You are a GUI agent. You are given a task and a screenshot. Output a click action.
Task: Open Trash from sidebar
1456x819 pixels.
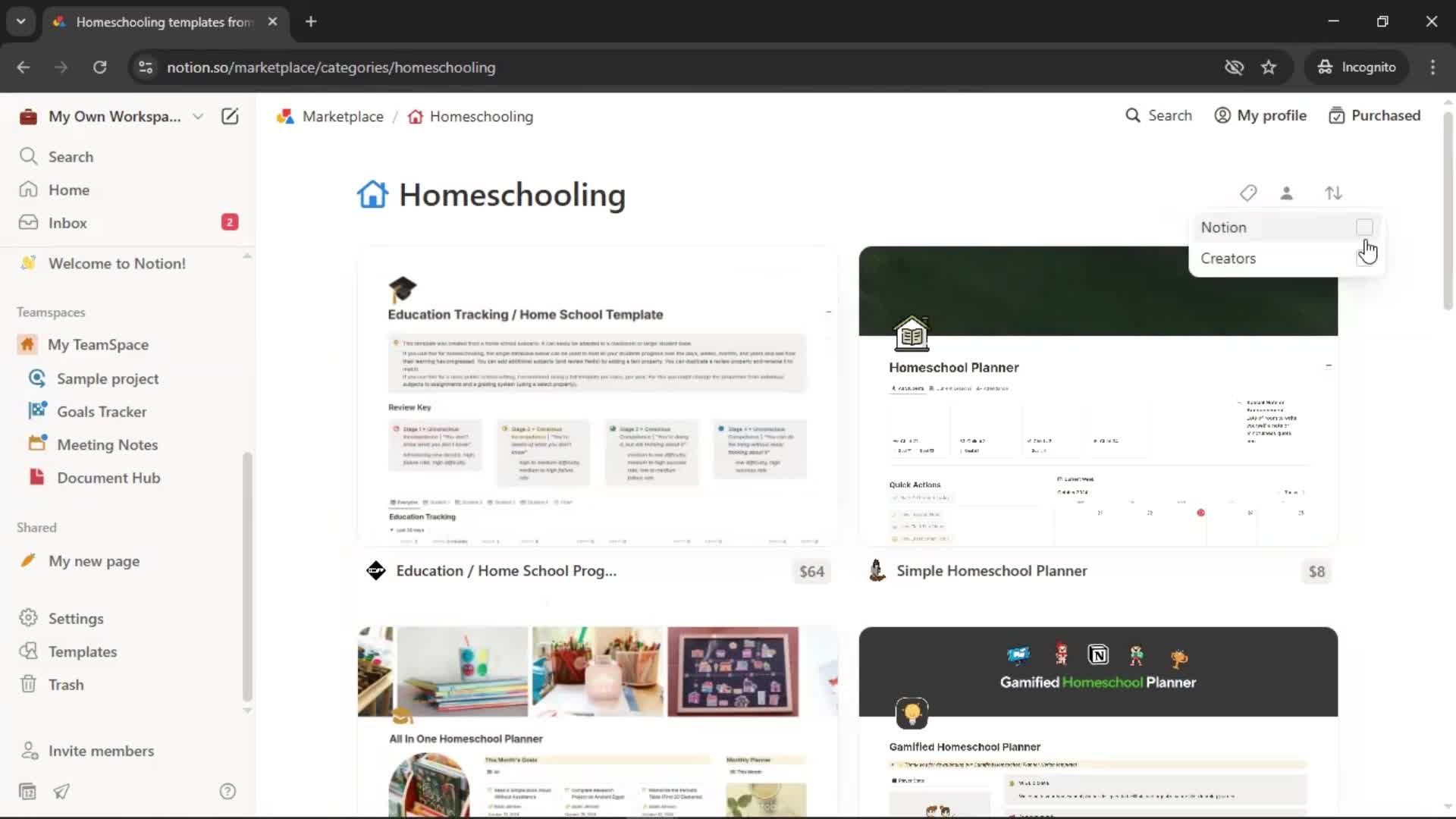66,685
